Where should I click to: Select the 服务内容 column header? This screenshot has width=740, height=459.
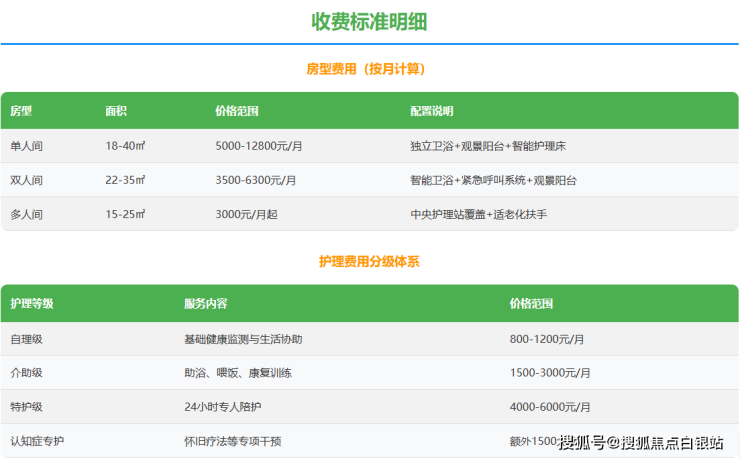tap(206, 303)
